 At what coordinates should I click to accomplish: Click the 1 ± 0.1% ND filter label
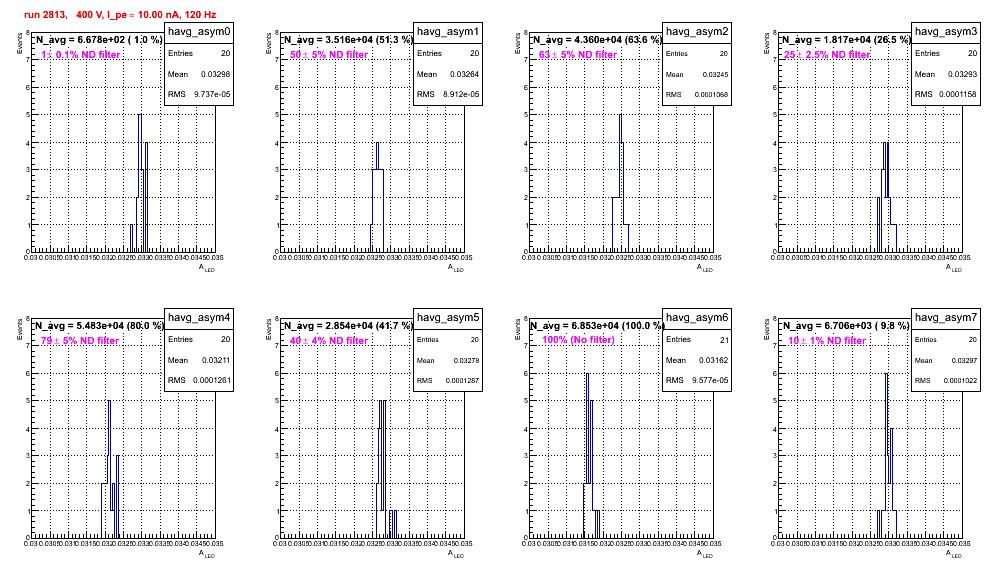pyautogui.click(x=81, y=55)
